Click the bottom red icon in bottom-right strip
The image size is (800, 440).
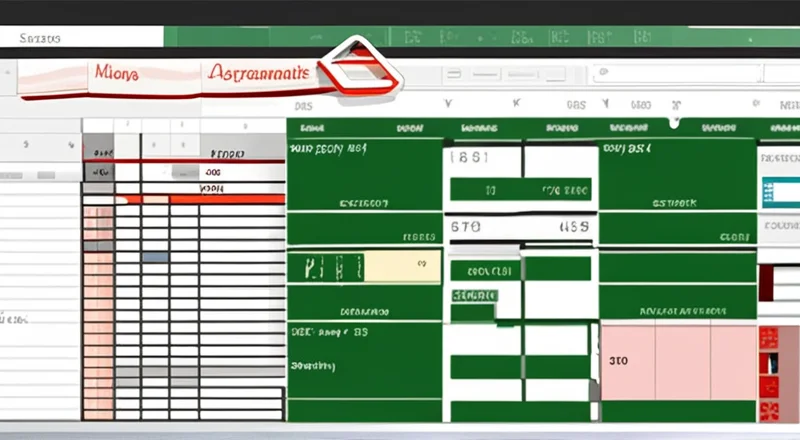769,409
